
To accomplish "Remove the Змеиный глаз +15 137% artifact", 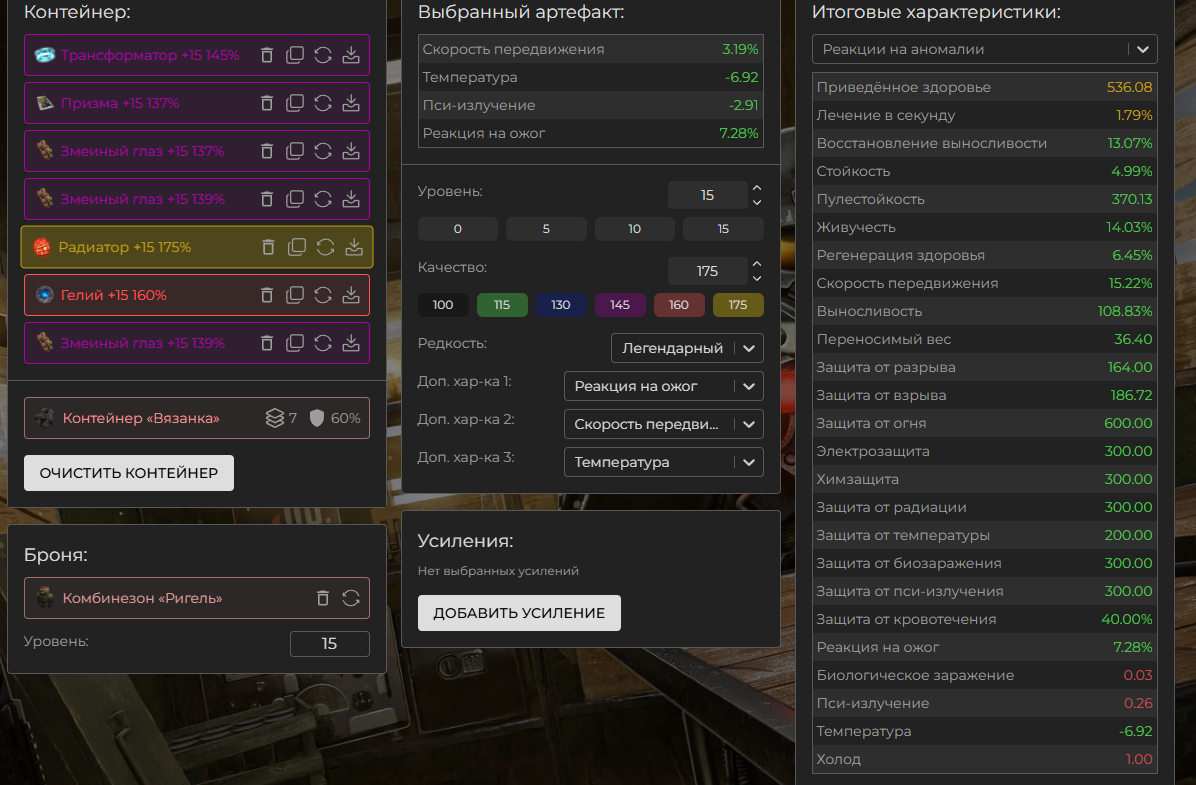I will 267,151.
